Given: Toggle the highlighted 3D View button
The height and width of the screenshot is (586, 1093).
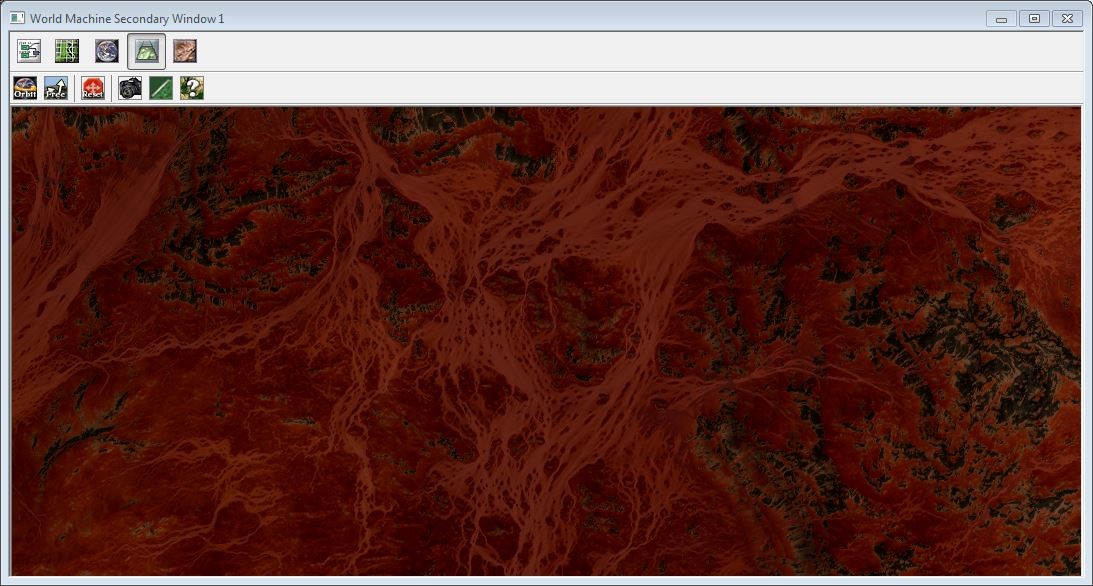Looking at the screenshot, I should click(x=144, y=50).
